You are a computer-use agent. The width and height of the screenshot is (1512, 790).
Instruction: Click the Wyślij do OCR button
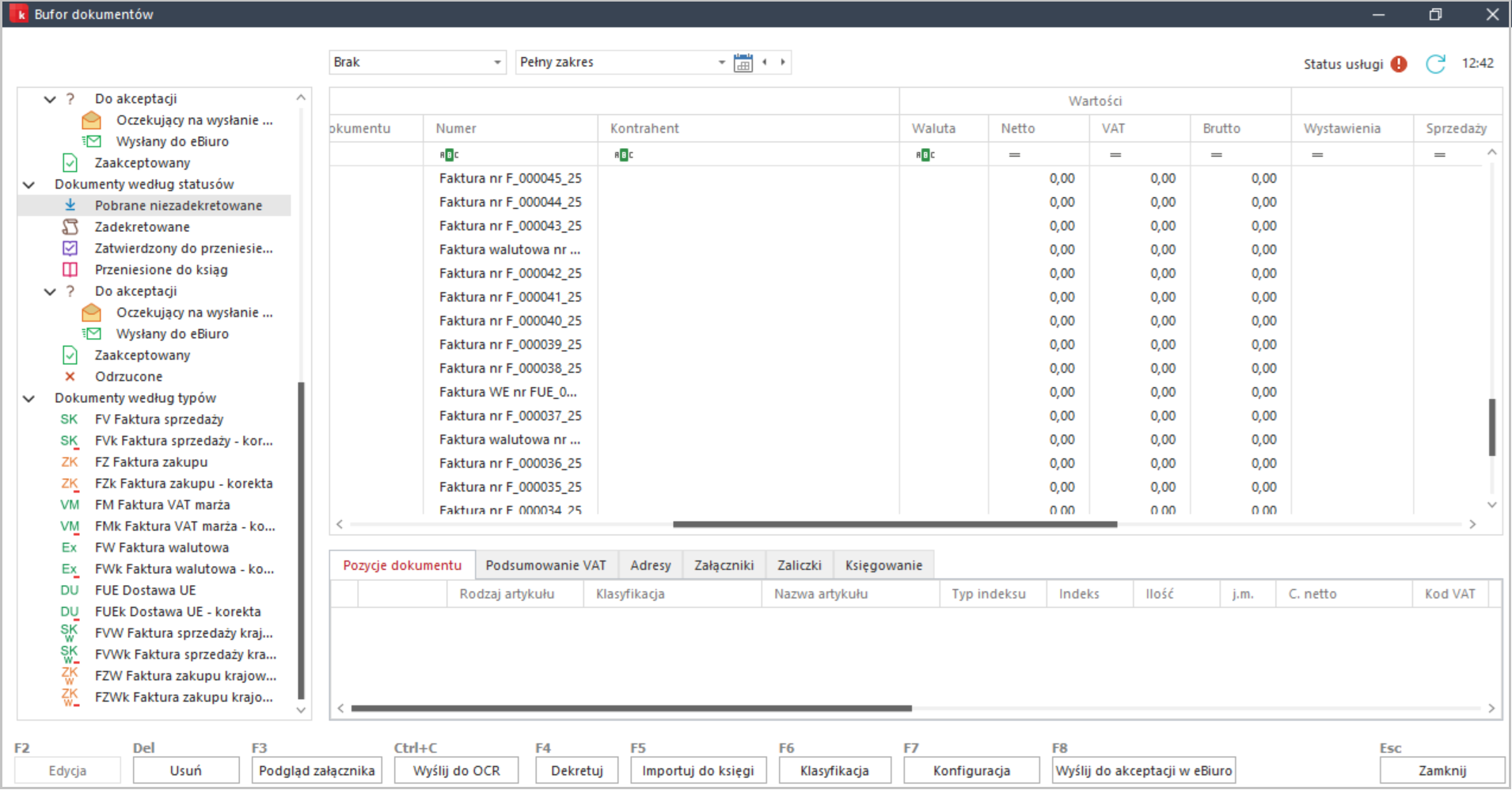457,770
